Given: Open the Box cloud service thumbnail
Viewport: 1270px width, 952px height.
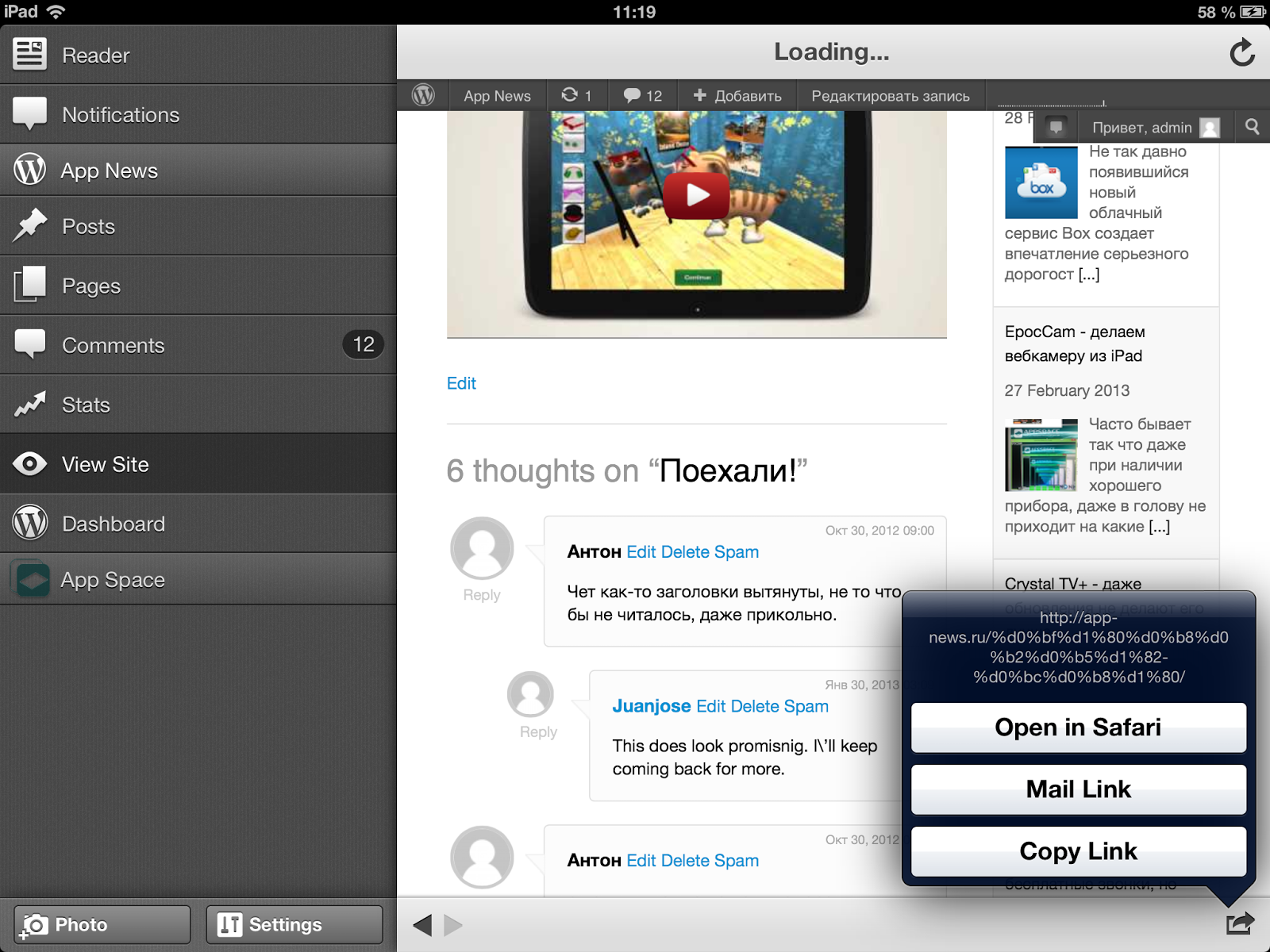Looking at the screenshot, I should pos(1041,182).
